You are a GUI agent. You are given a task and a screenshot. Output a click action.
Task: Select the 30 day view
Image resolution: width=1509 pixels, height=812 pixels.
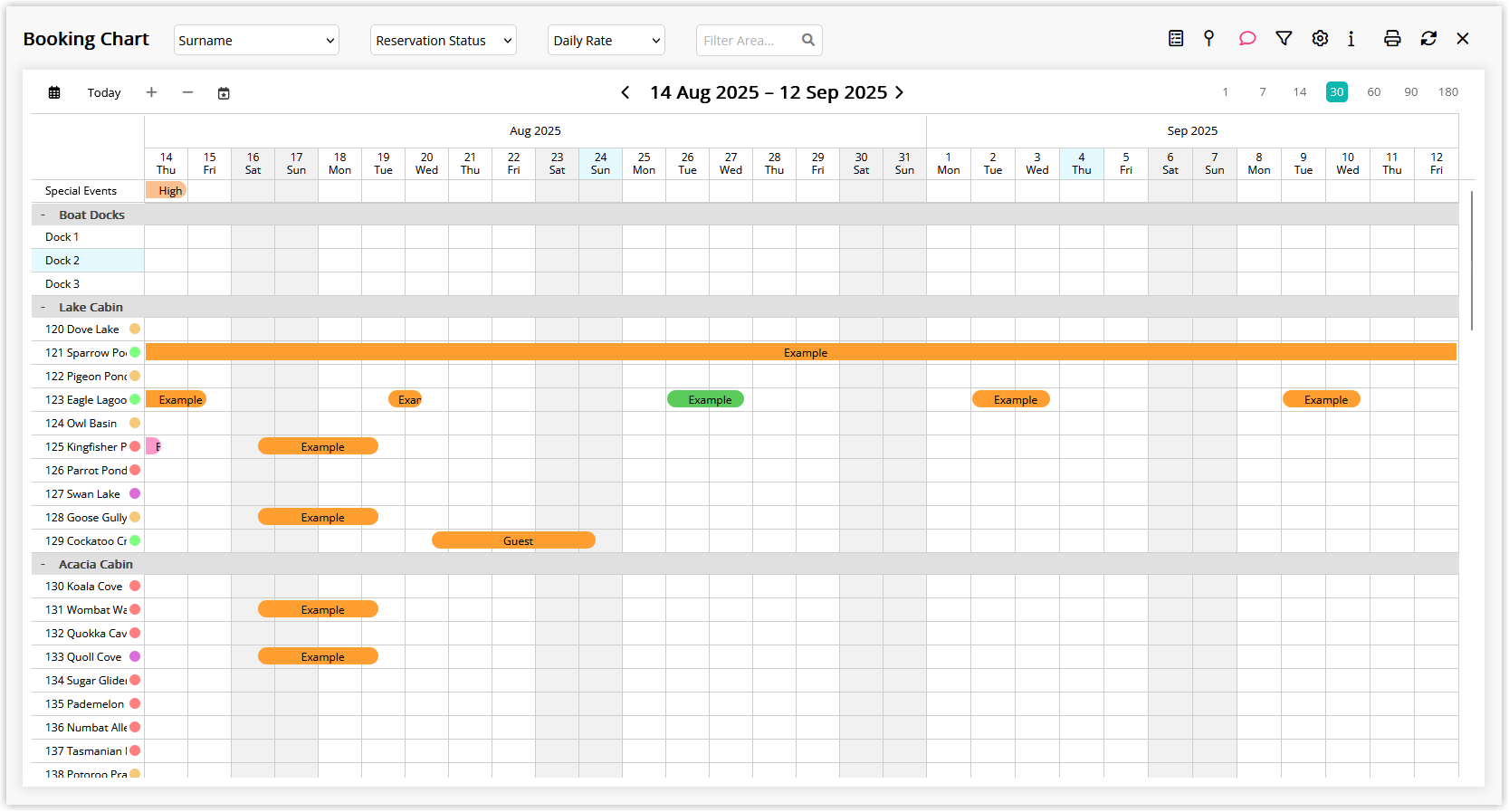coord(1337,91)
